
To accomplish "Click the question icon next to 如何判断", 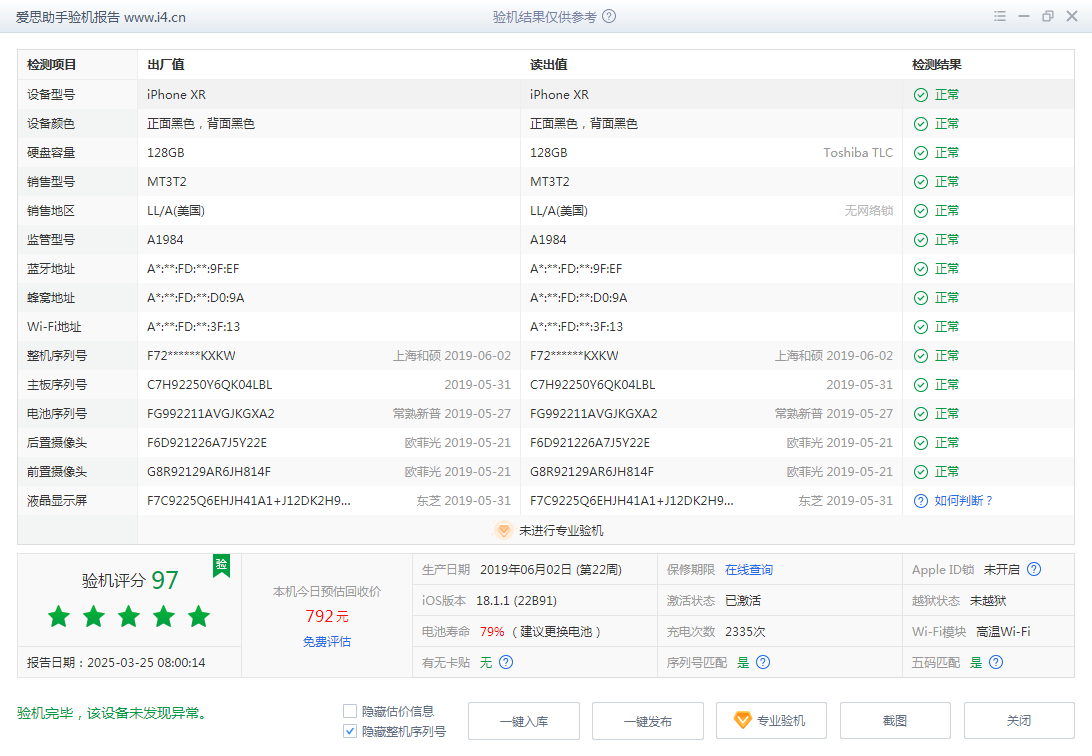I will click(921, 501).
